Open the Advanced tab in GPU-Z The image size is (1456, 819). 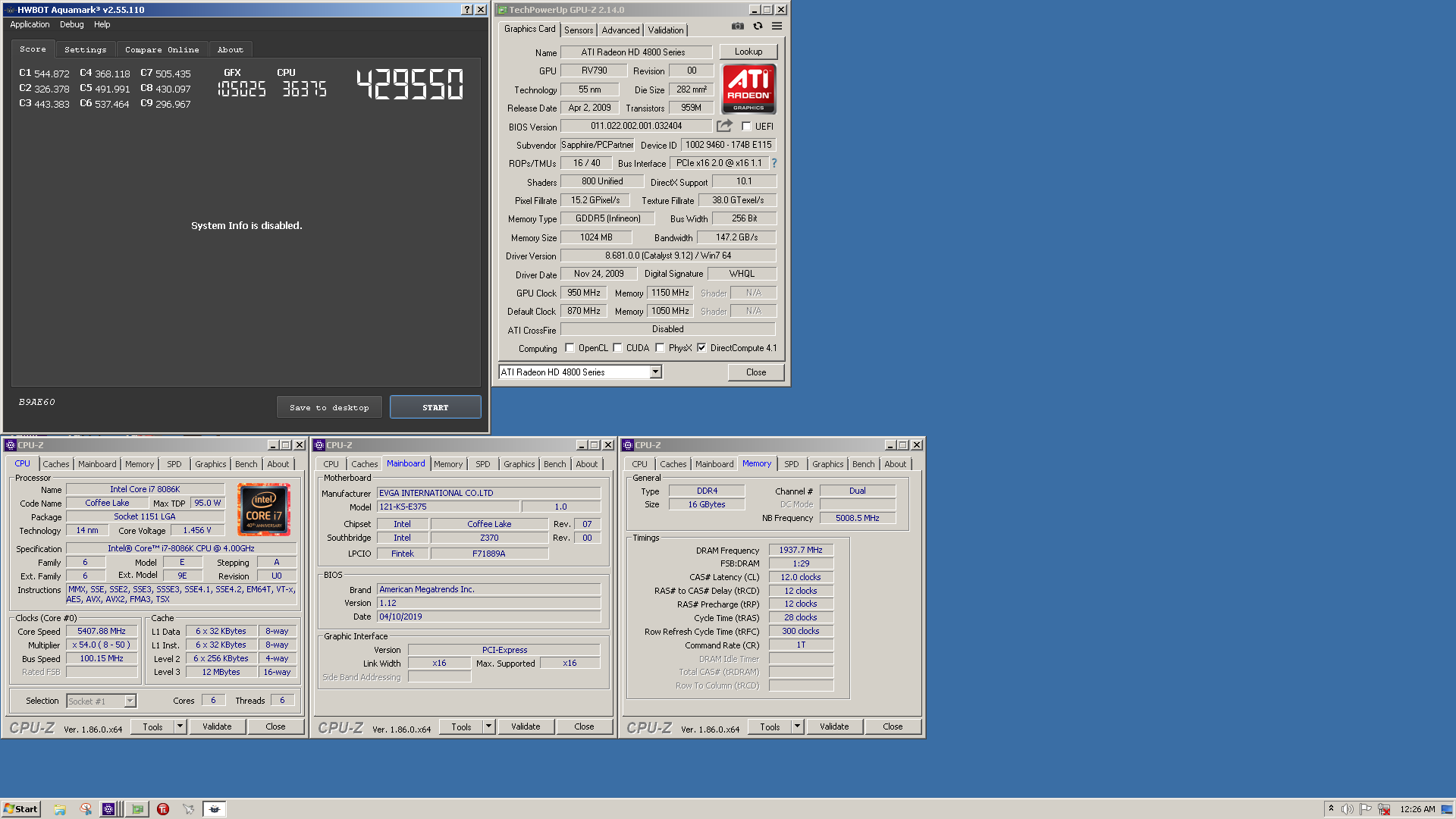click(x=620, y=30)
